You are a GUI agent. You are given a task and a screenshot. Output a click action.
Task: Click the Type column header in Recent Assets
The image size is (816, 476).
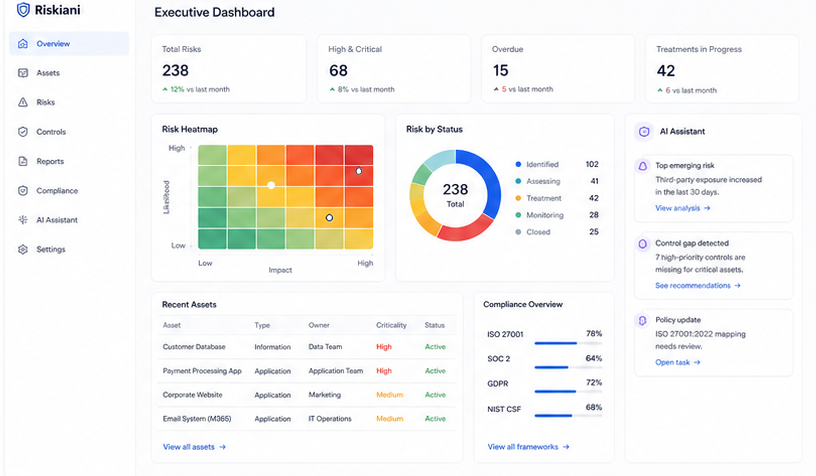coord(262,325)
